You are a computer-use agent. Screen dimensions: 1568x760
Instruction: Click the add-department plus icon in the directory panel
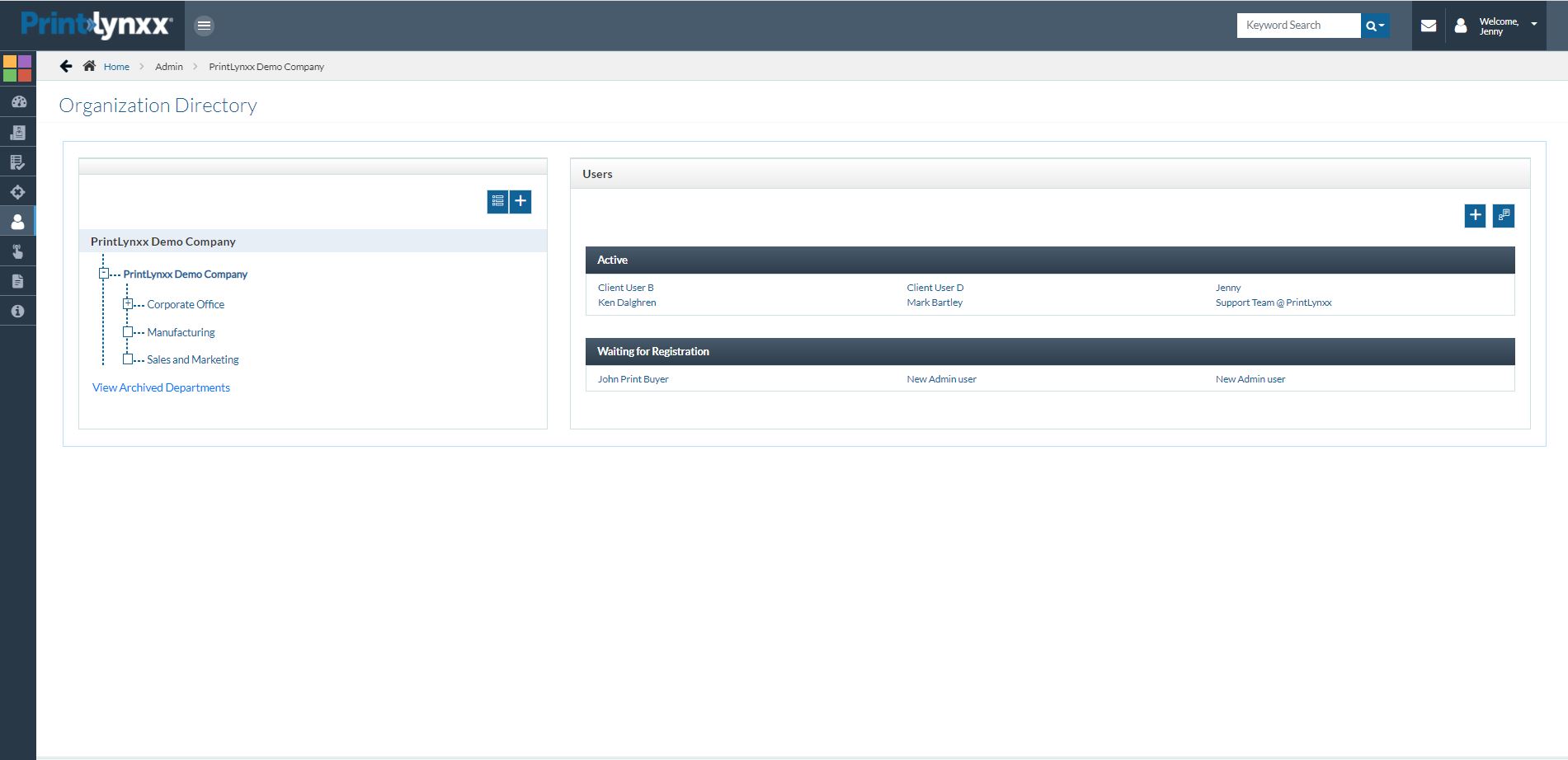click(520, 200)
